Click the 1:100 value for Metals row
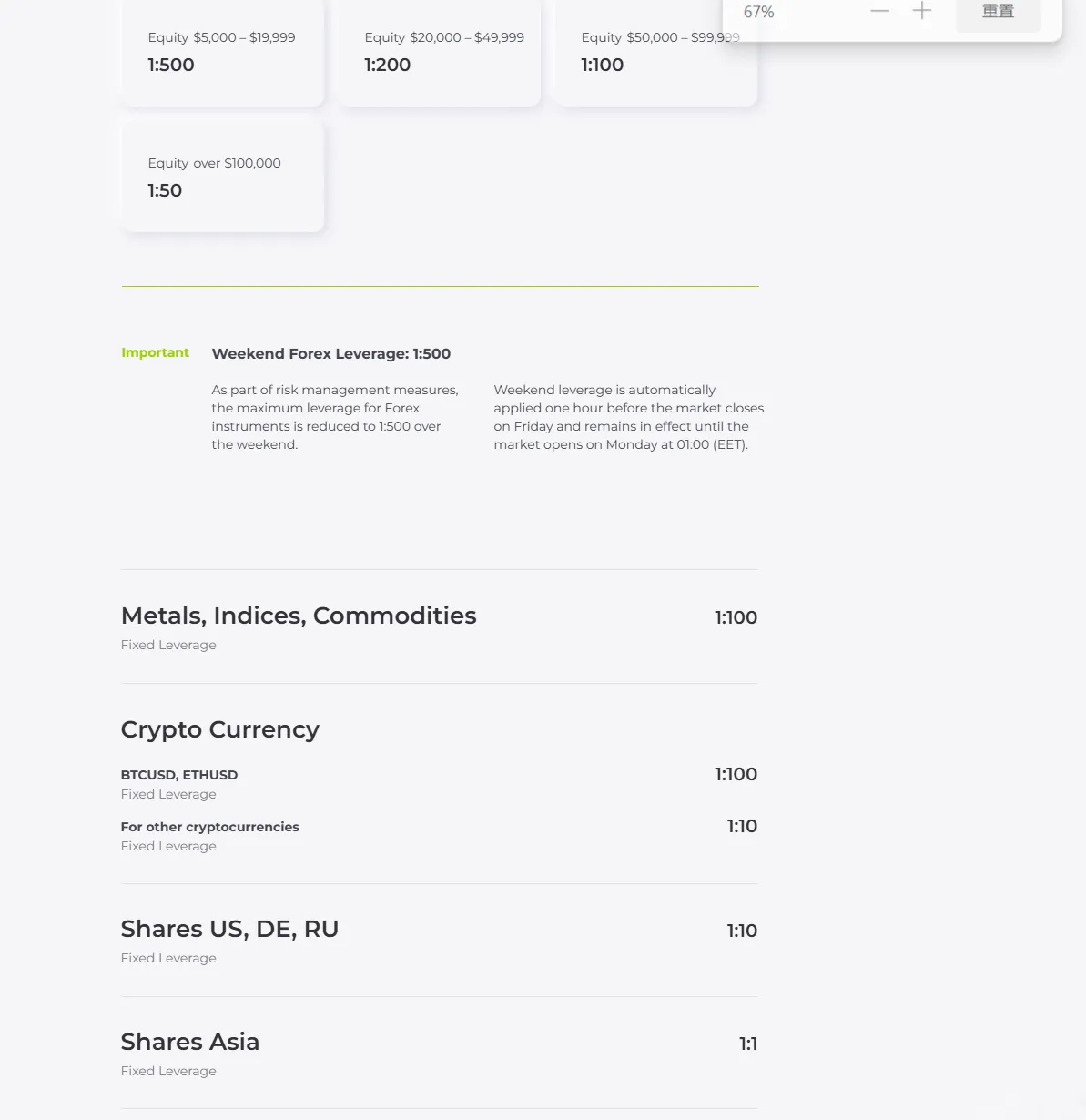The width and height of the screenshot is (1086, 1120). 736,617
